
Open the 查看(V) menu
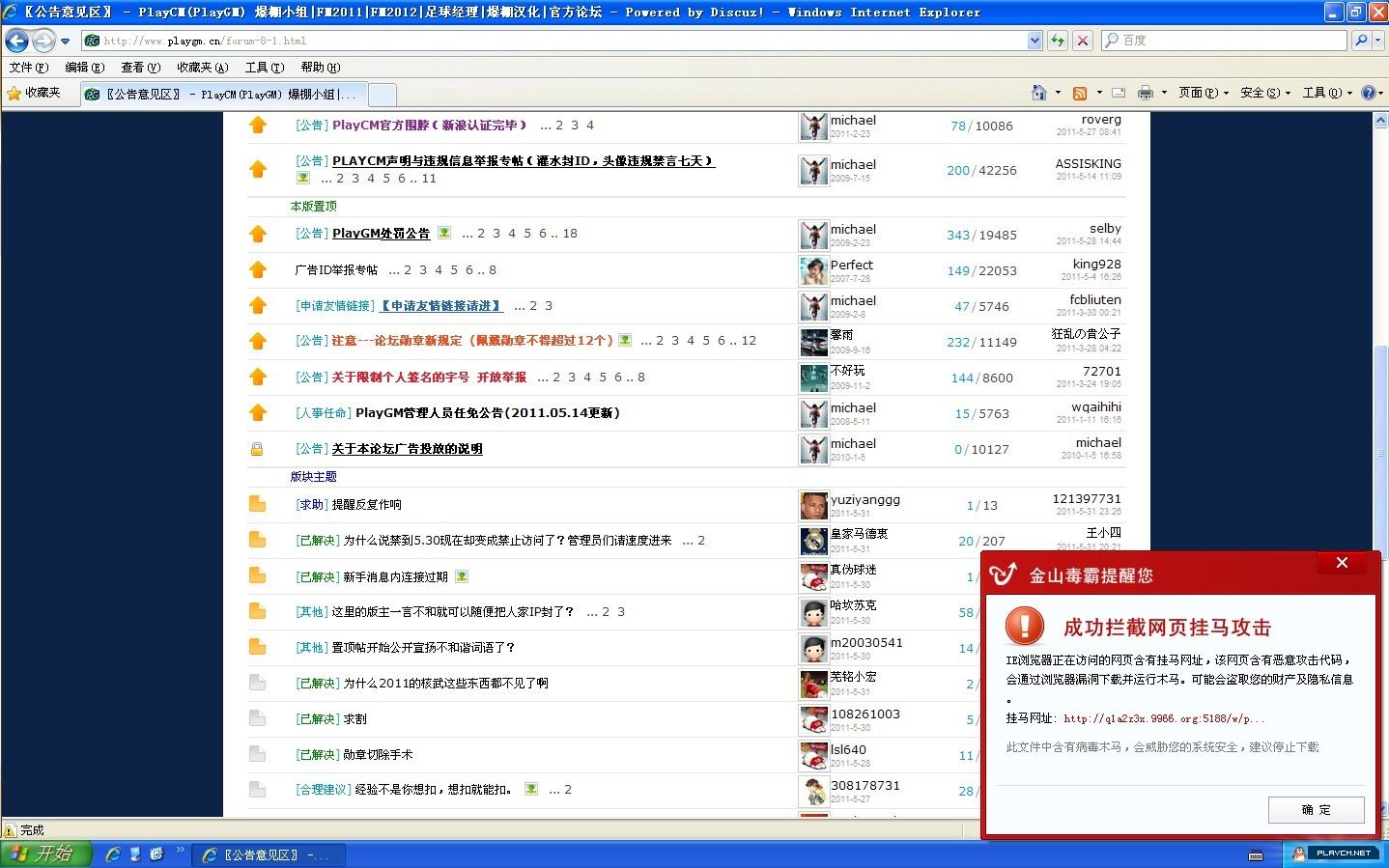(140, 68)
